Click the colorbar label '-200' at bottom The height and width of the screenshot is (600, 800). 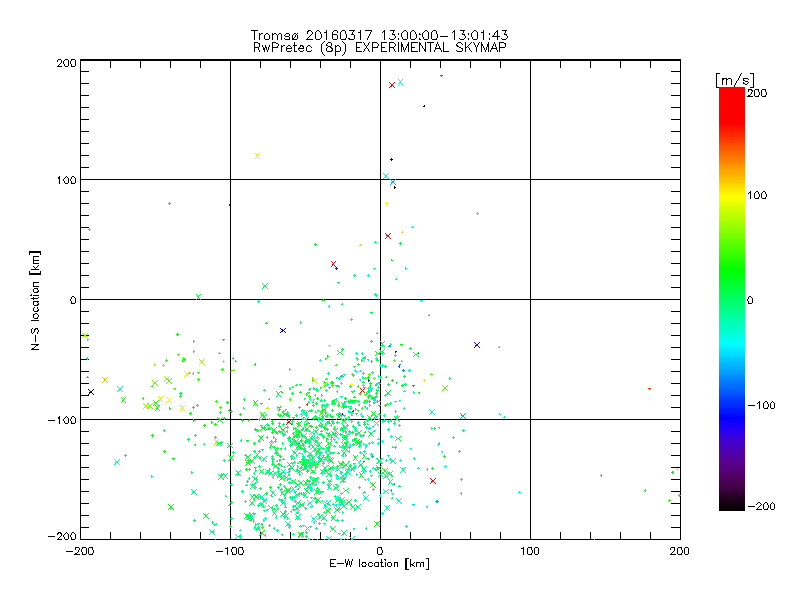[x=761, y=506]
